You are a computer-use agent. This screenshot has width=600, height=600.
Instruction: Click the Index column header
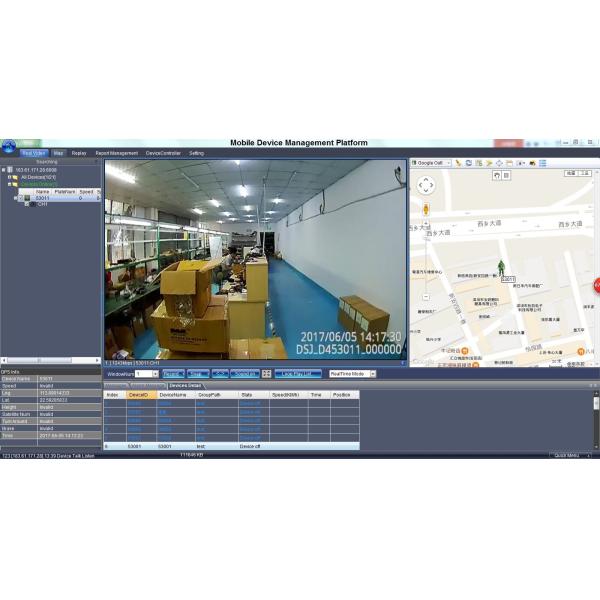(115, 395)
